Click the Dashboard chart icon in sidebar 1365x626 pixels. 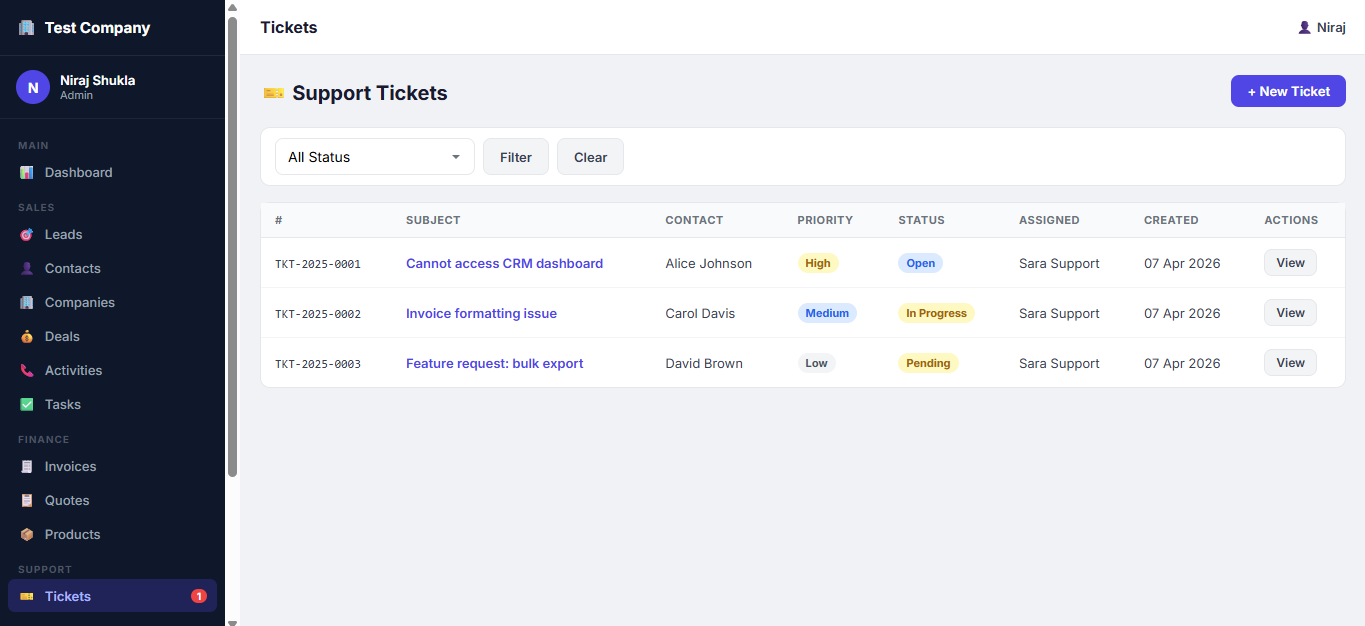point(27,173)
